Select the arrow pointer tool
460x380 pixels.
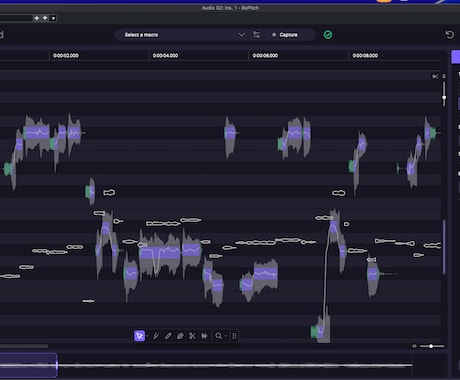(139, 336)
